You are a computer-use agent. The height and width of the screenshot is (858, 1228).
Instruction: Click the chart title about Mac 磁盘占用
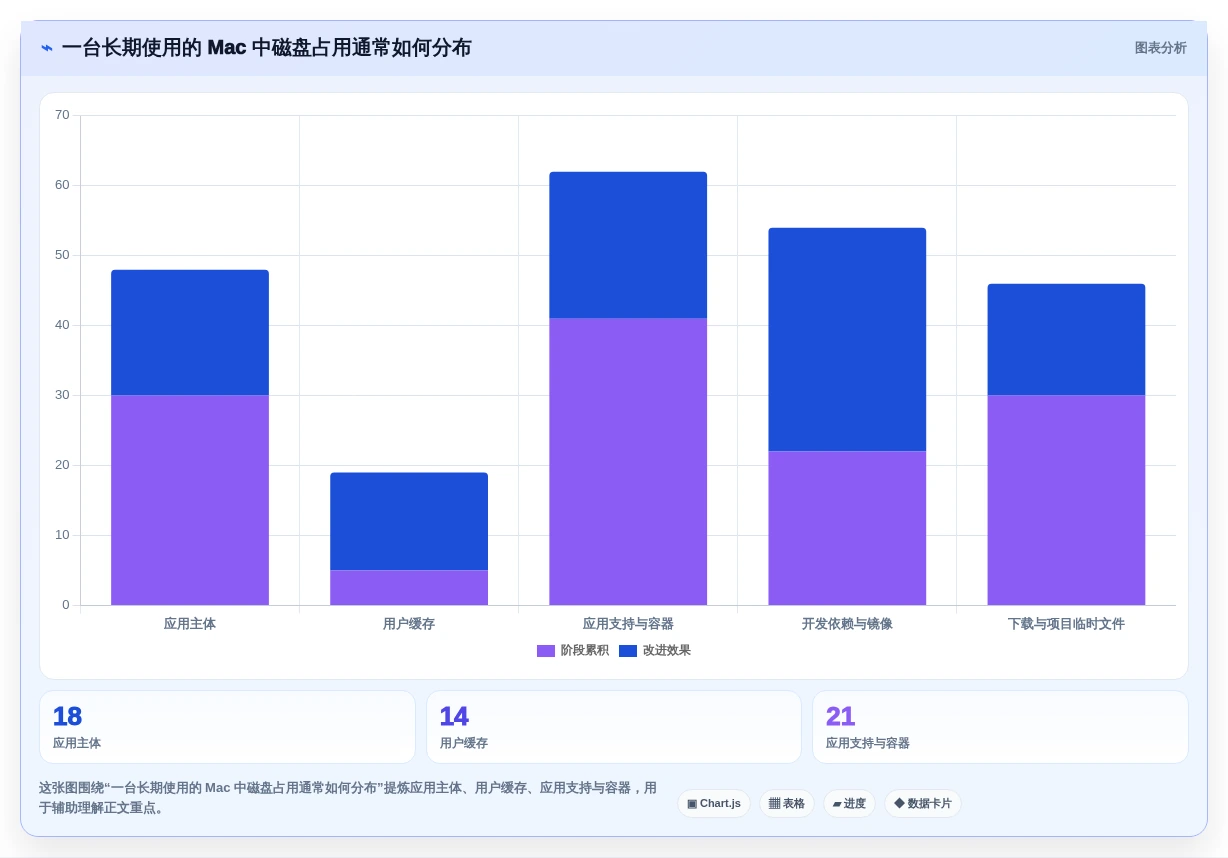(x=266, y=48)
